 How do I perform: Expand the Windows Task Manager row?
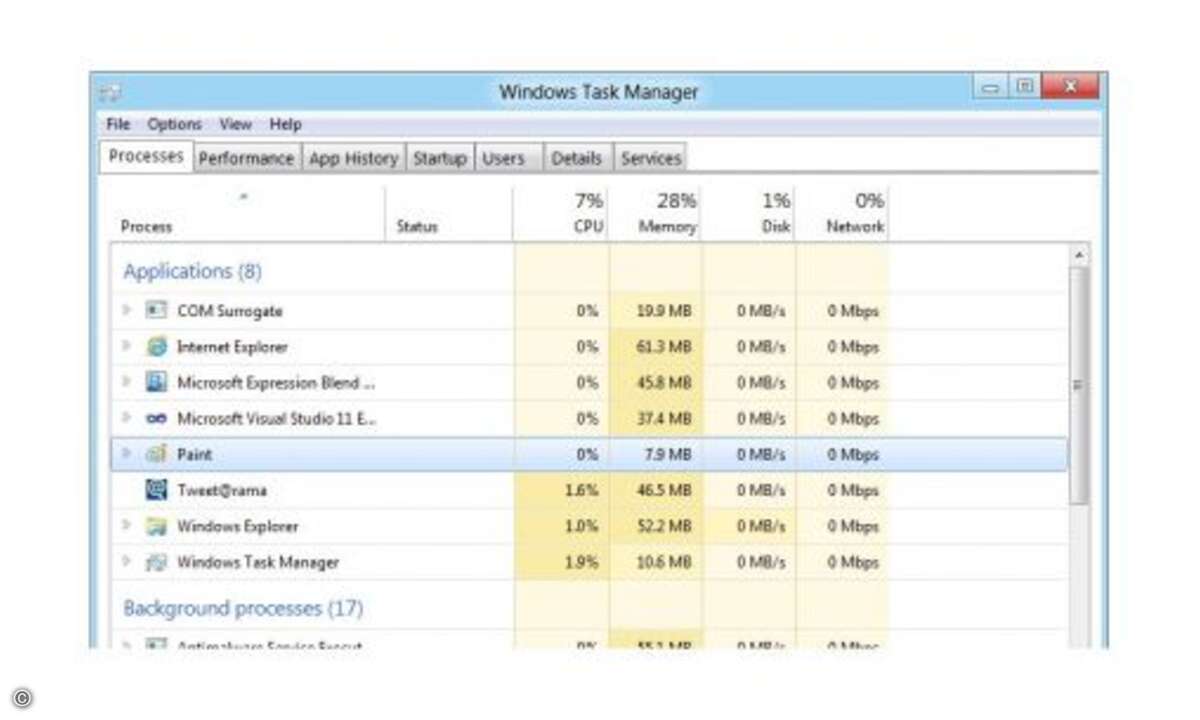(x=126, y=562)
